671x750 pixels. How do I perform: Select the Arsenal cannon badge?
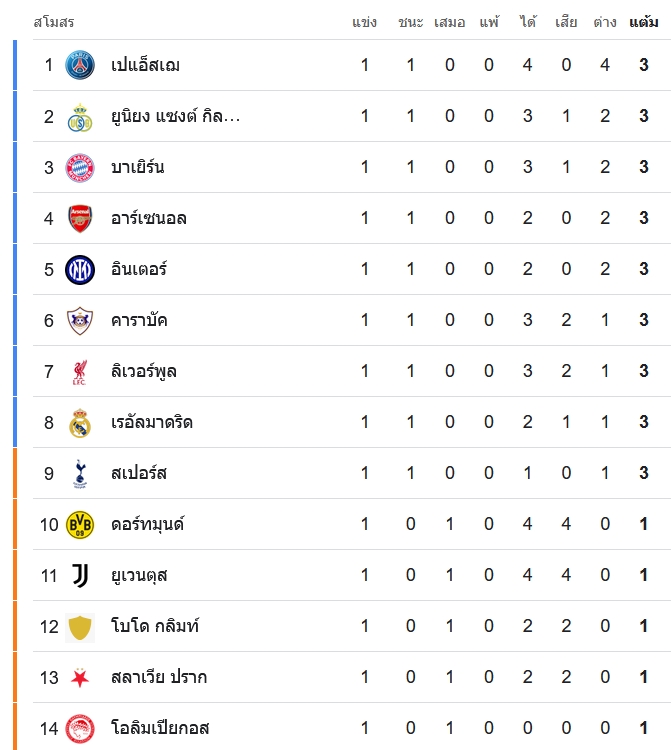click(x=80, y=219)
